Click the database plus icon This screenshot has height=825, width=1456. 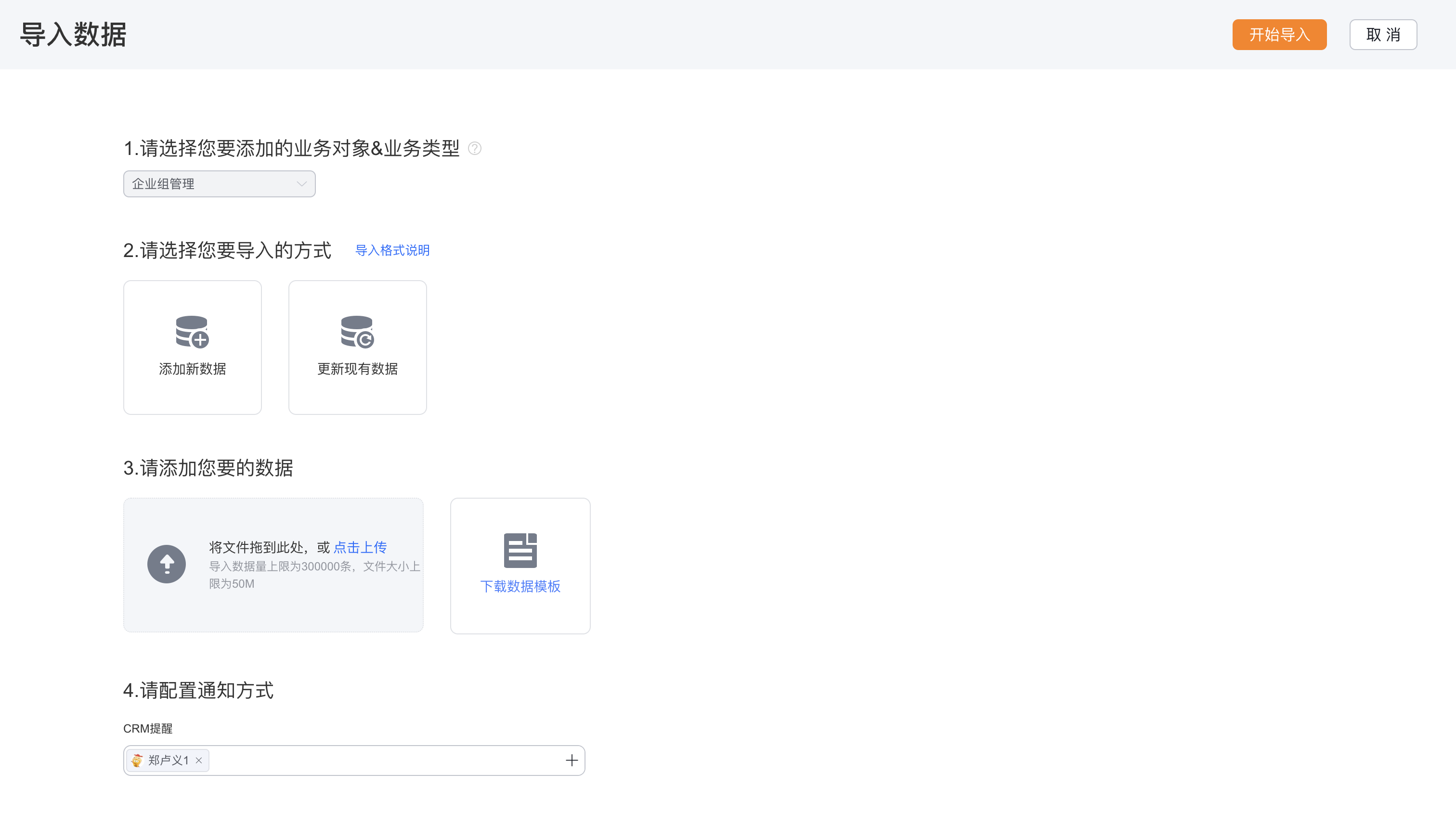tap(193, 332)
